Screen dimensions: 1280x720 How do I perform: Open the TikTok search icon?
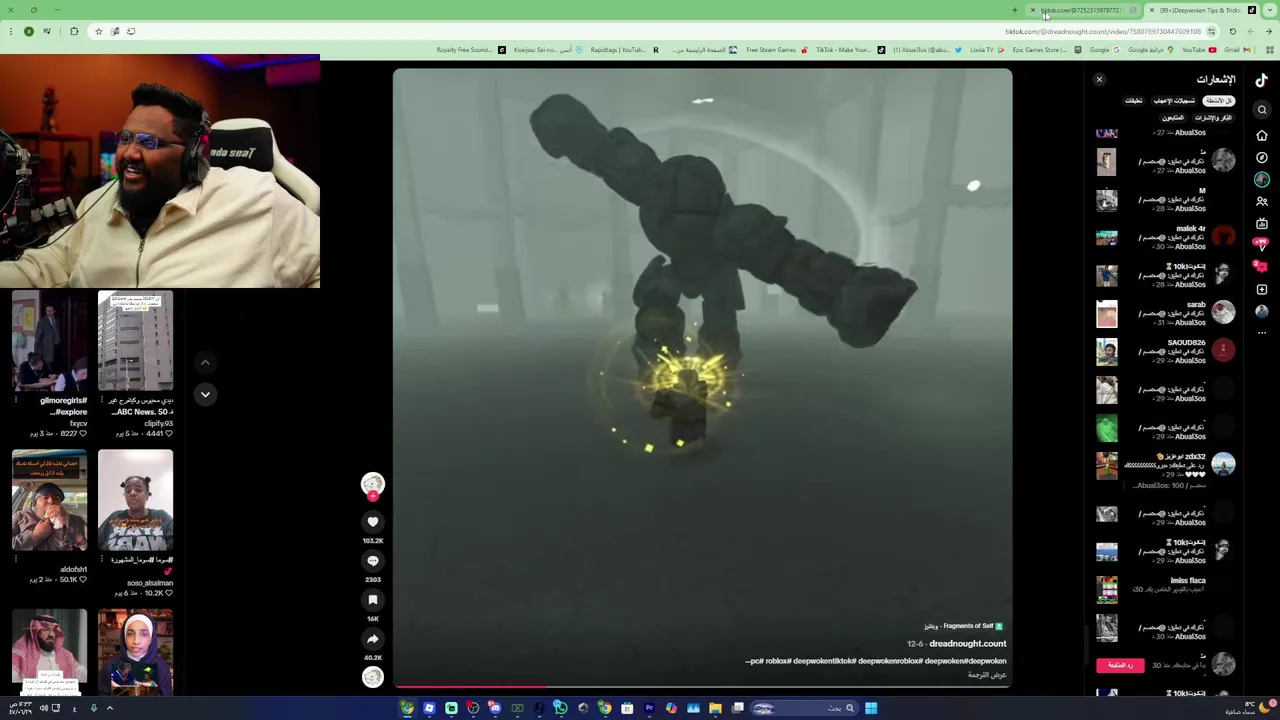coord(1262,110)
